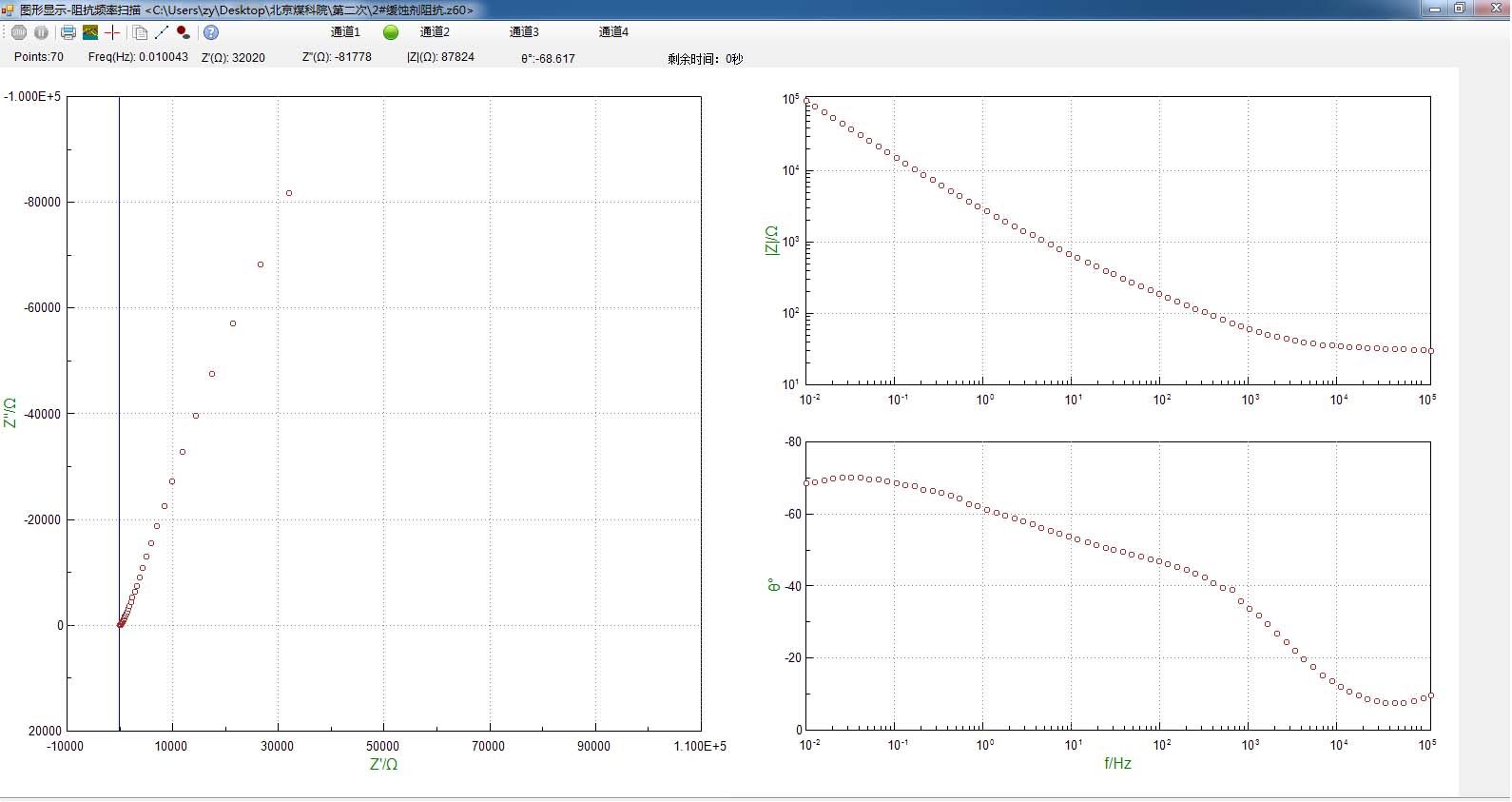Click the -1.000E+5 y-axis tick label
Screen dimensions: 1512x802
coord(32,96)
